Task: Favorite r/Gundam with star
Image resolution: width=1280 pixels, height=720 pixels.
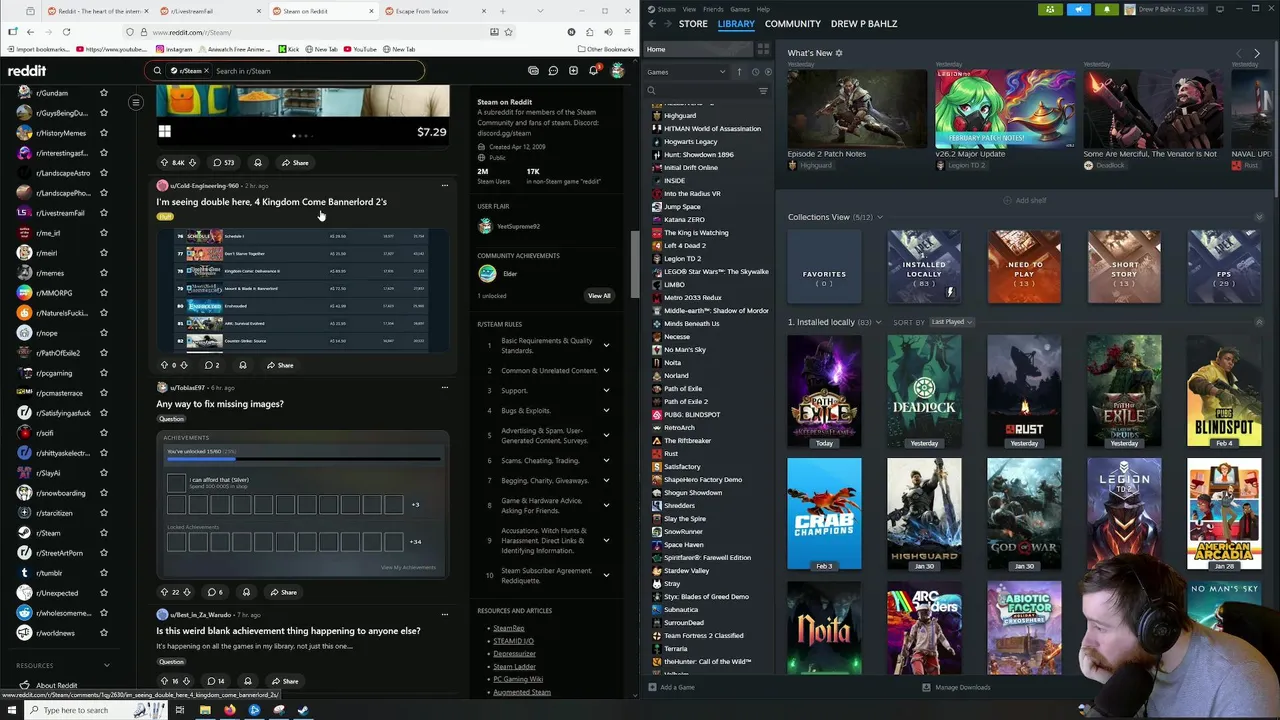Action: 103,93
